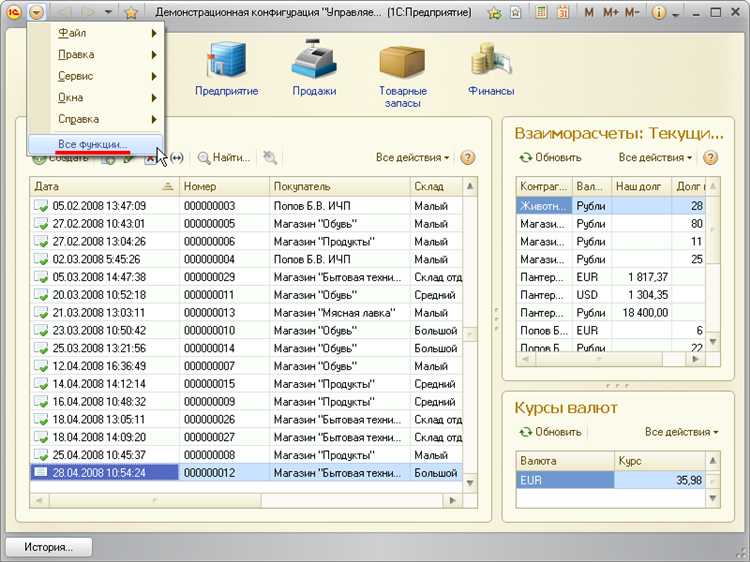The height and width of the screenshot is (562, 750).
Task: Open Все действия dropdown in Курсы валют
Action: coord(681,432)
